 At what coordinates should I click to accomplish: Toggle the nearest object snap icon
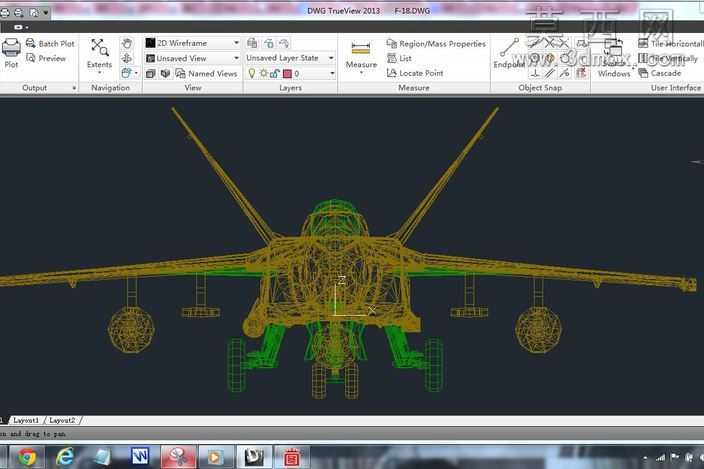565,73
